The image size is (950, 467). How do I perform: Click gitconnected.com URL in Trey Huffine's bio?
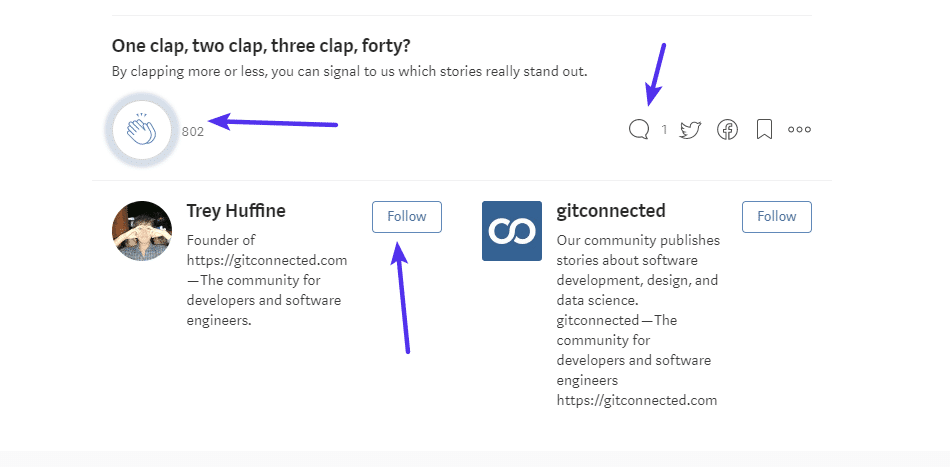(x=267, y=260)
